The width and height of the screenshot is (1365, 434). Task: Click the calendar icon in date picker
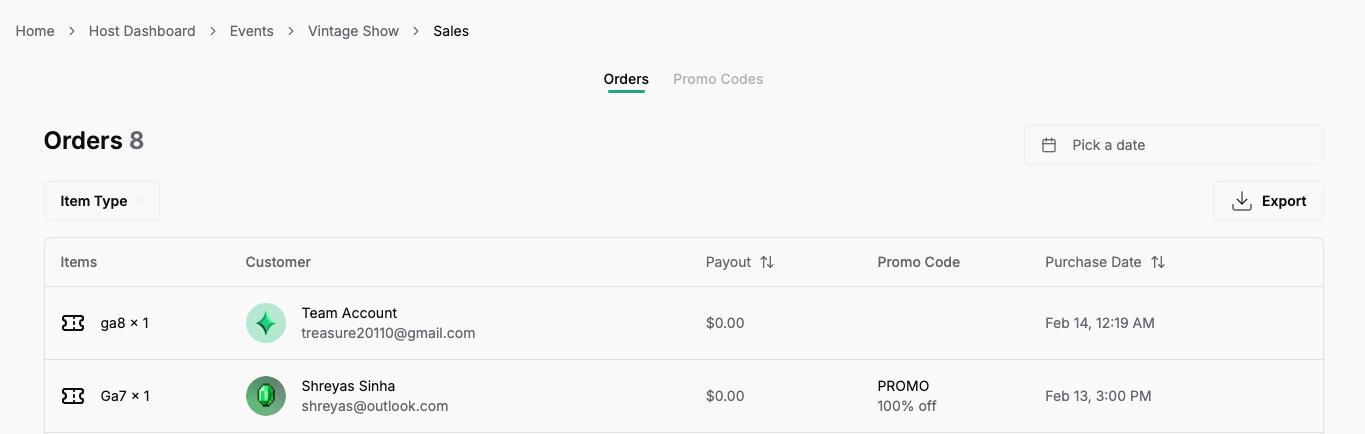(x=1049, y=145)
